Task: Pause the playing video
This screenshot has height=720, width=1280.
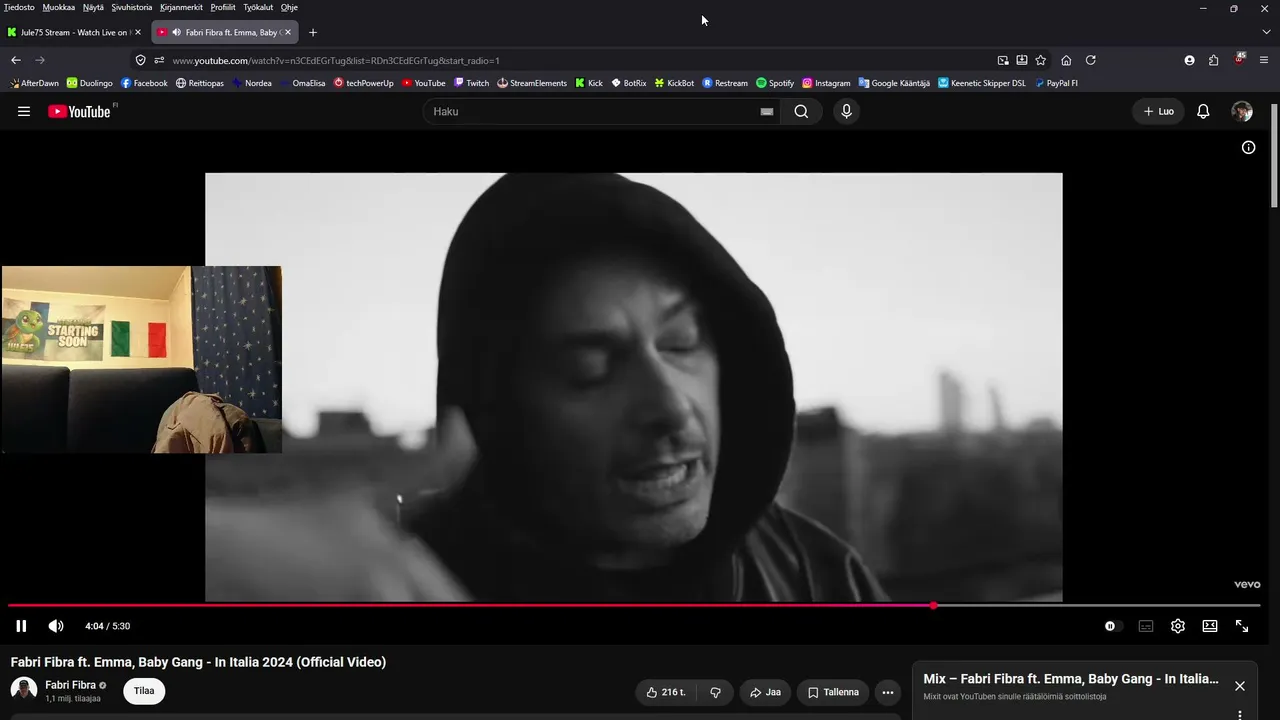Action: tap(21, 626)
